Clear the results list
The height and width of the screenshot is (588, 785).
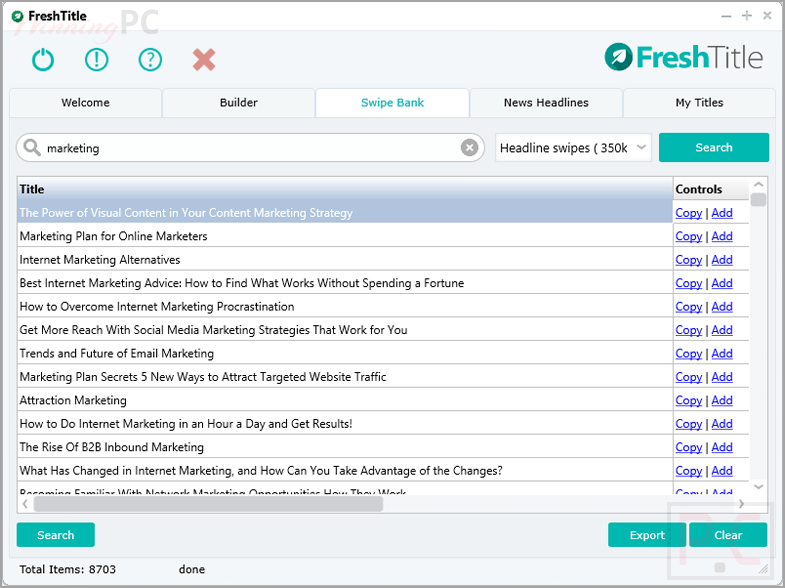(728, 535)
